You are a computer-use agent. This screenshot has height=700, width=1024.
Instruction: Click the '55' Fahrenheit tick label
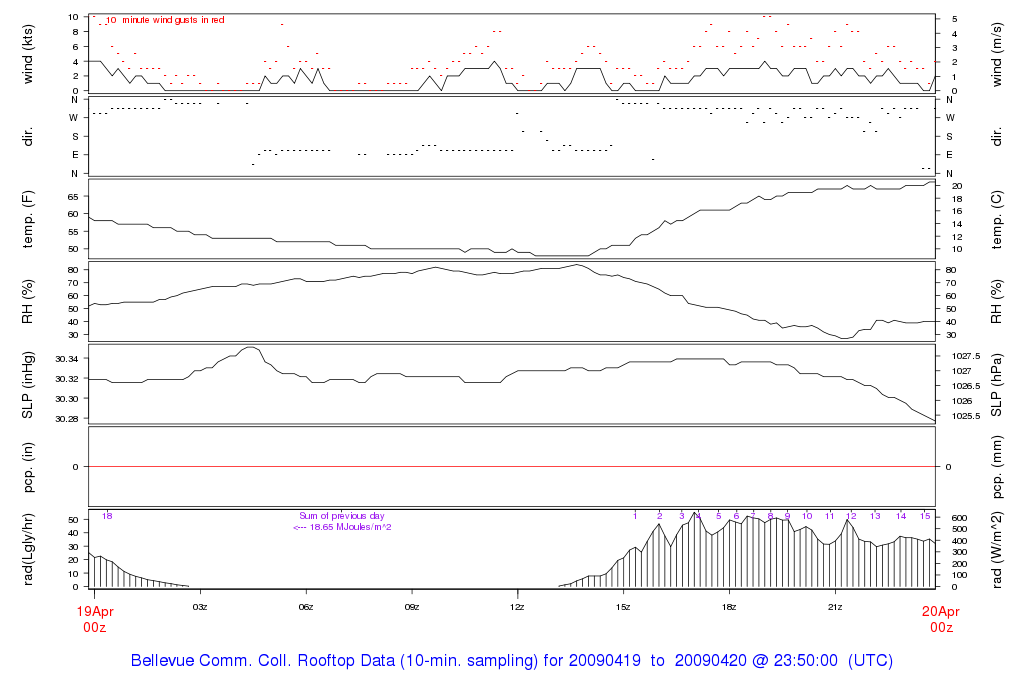[73, 232]
